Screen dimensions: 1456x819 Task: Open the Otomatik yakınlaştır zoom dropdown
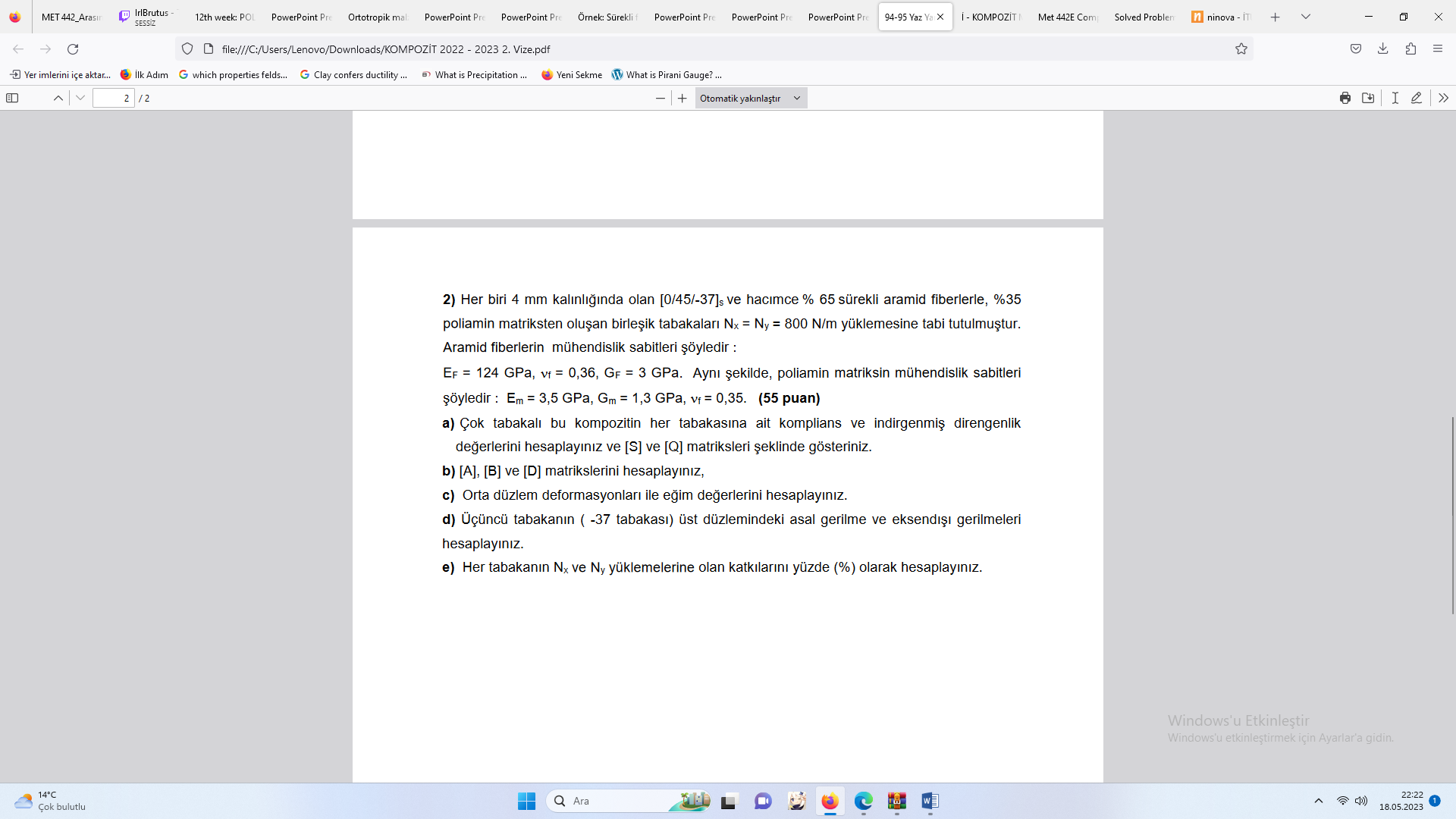(x=750, y=98)
